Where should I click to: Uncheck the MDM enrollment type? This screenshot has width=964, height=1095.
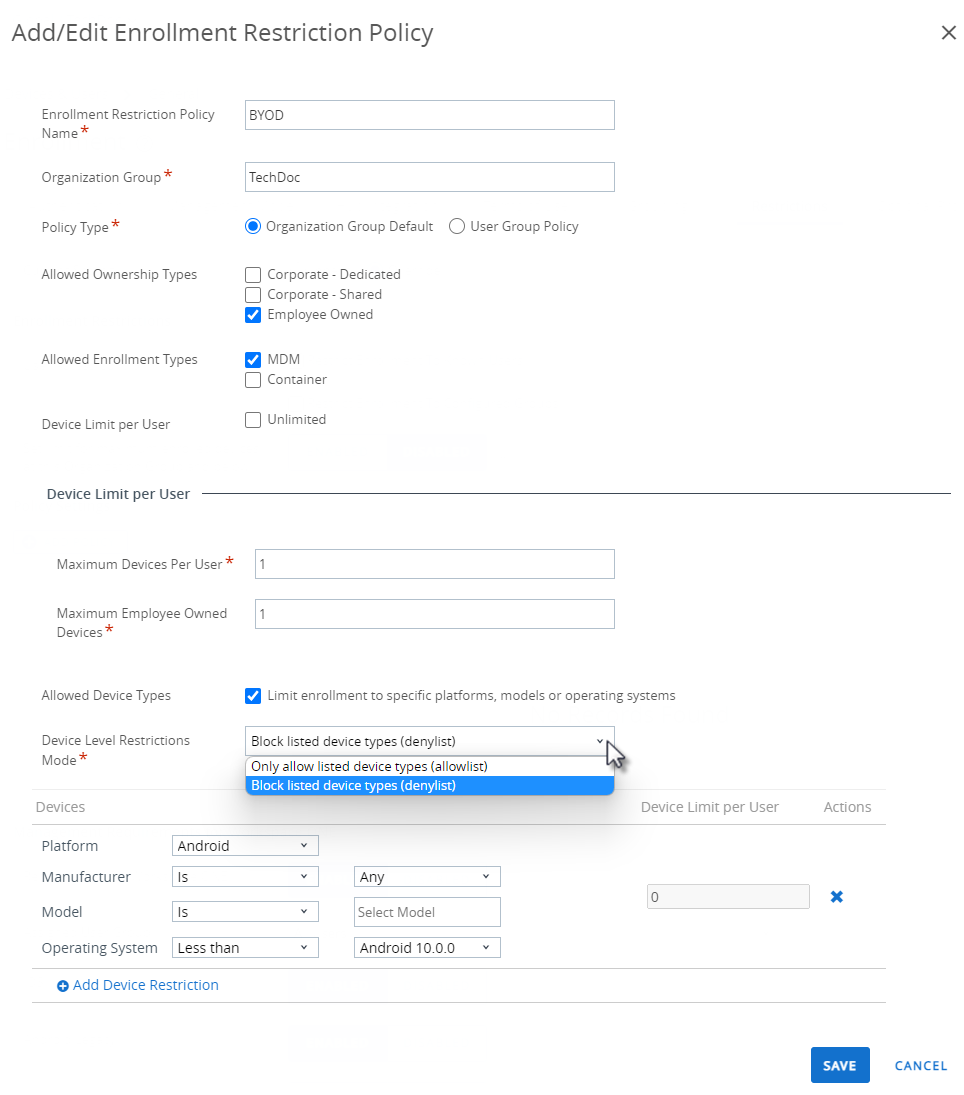[253, 360]
